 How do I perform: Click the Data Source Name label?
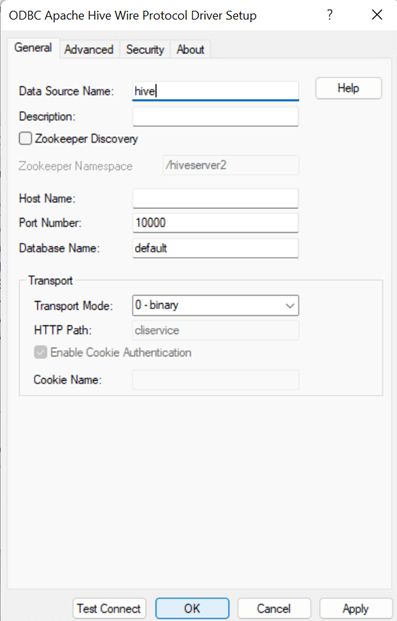(66, 91)
